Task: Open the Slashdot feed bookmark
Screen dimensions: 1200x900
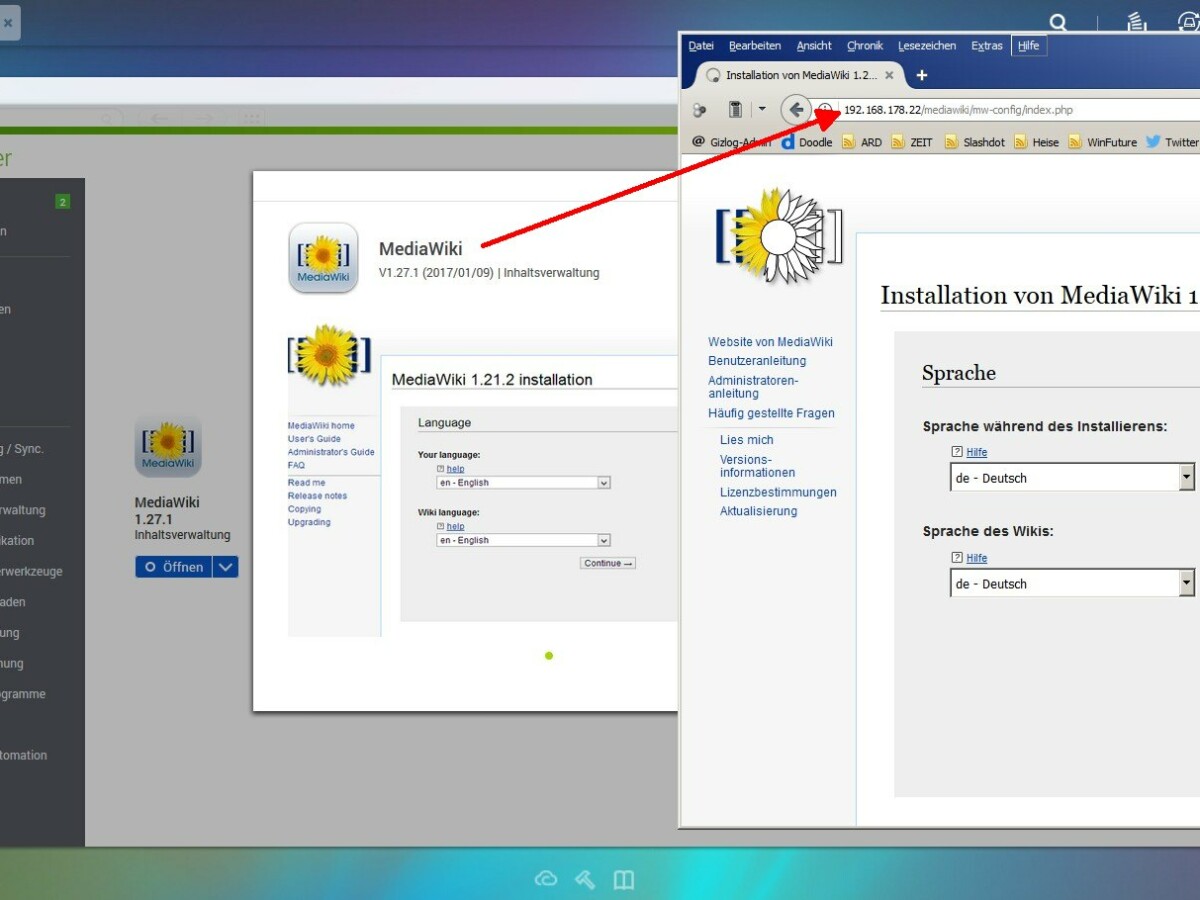Action: tap(975, 142)
